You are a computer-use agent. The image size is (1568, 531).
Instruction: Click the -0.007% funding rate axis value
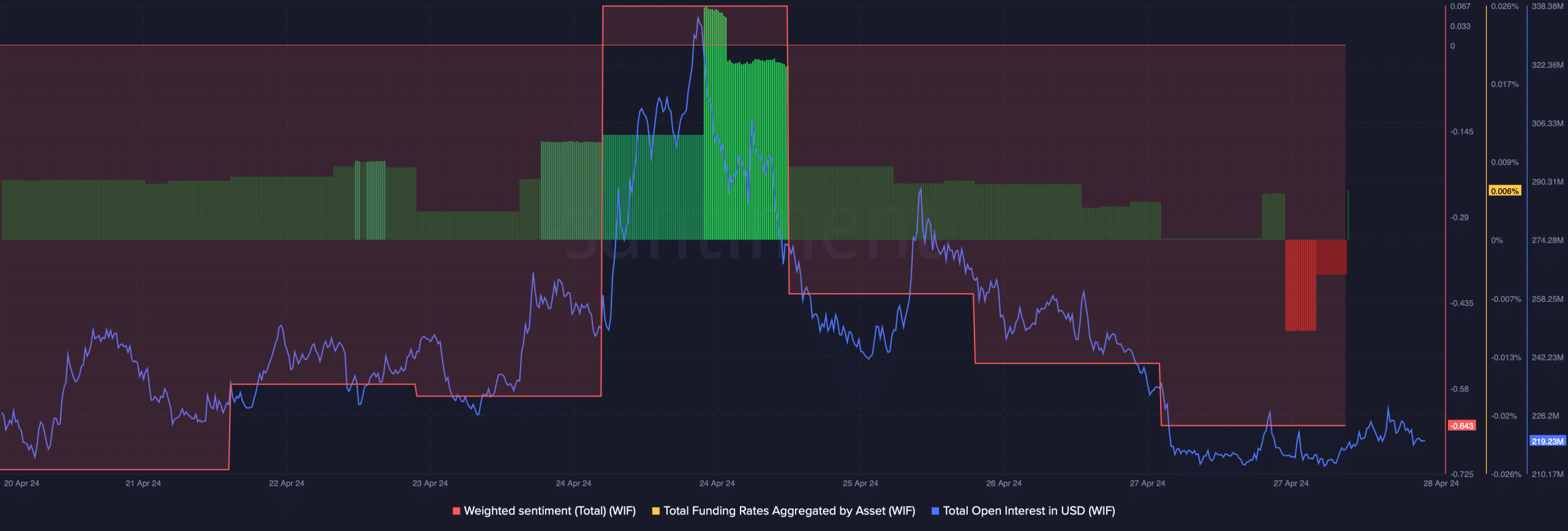(x=1506, y=299)
